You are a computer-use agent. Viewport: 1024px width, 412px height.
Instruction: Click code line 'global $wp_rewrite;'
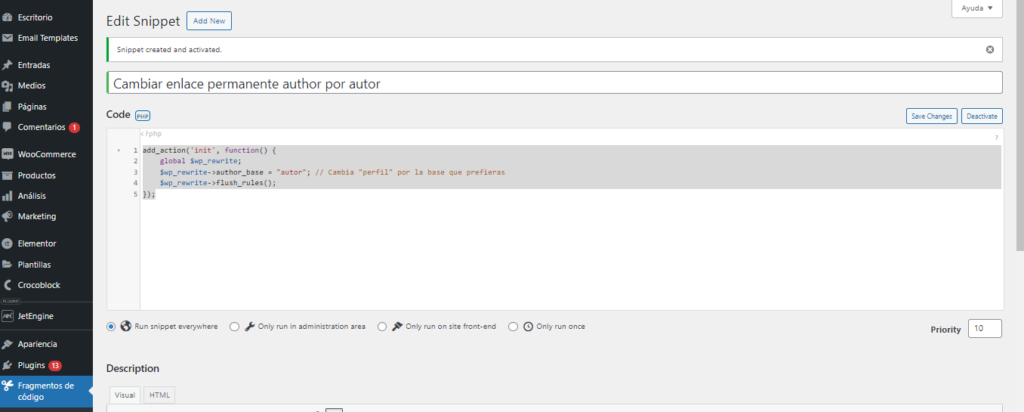(x=201, y=161)
